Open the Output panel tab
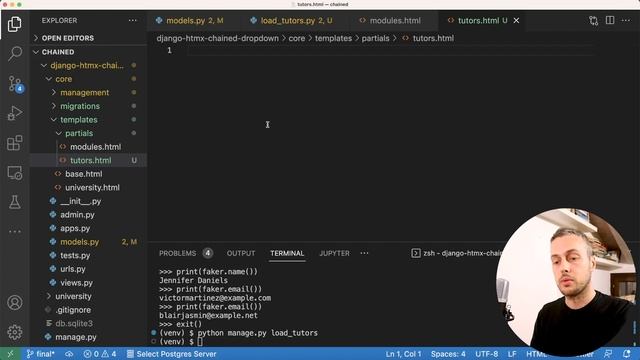640x360 pixels. tap(241, 253)
